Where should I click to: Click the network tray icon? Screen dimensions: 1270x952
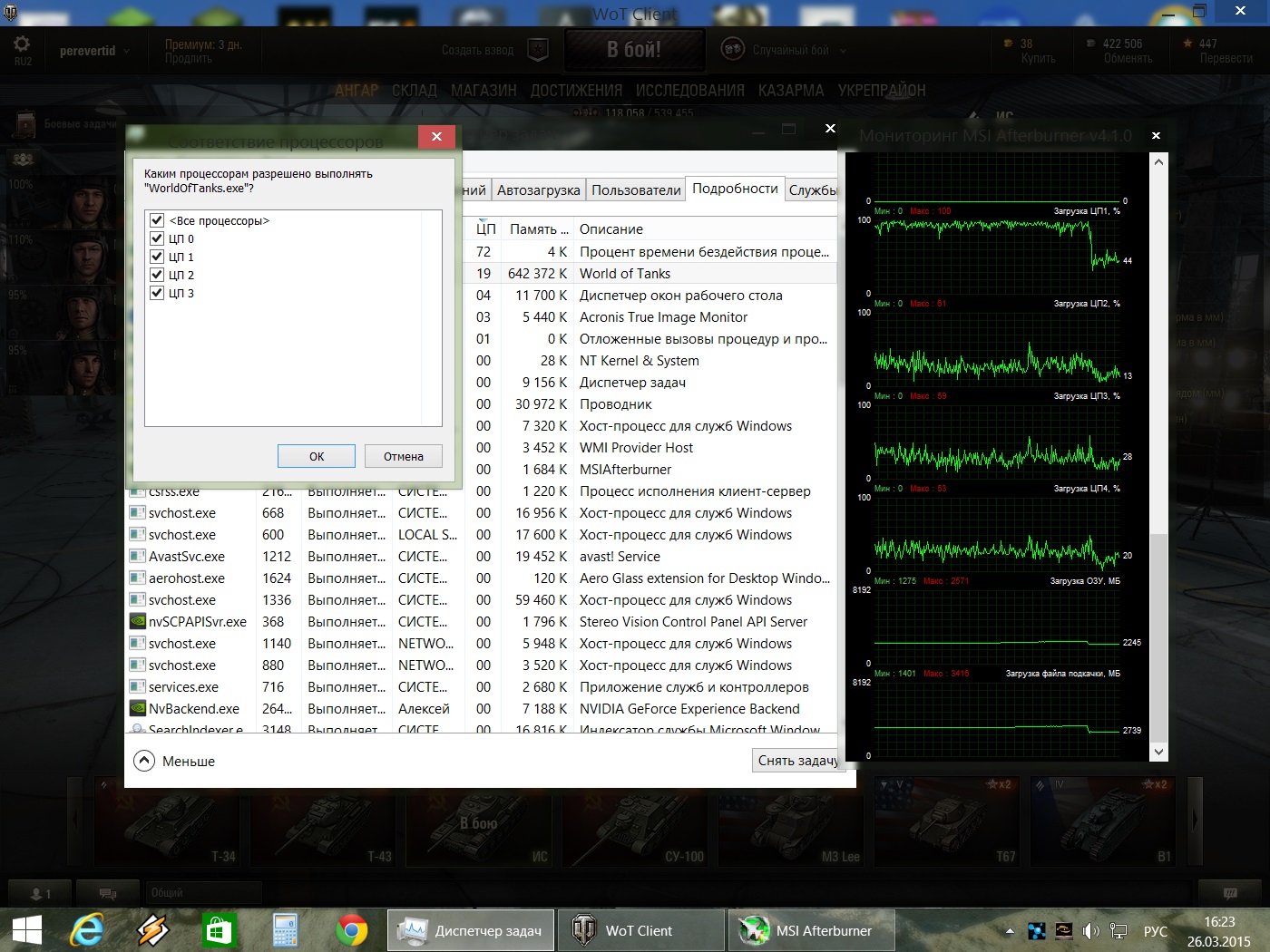click(1119, 931)
